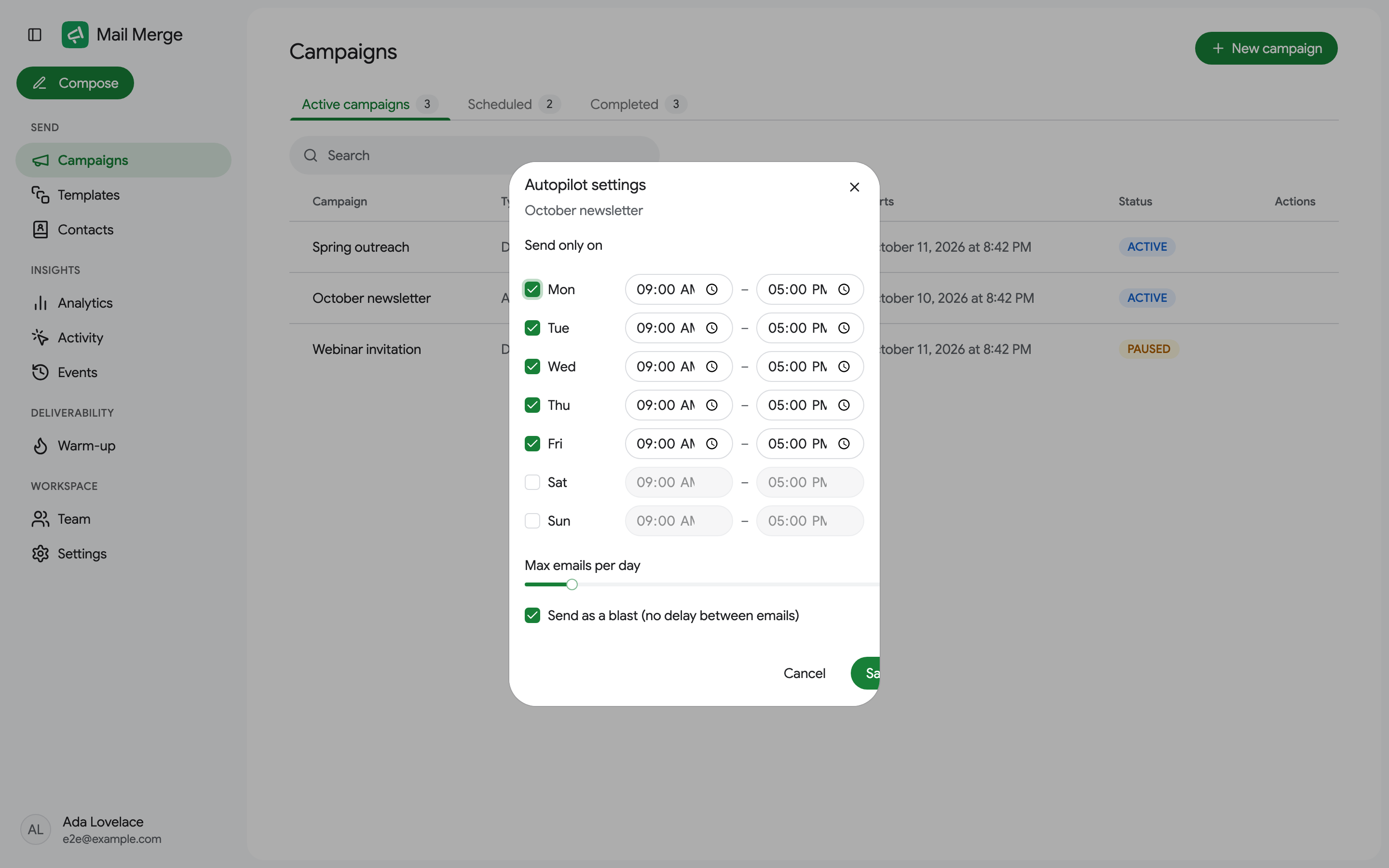1389x868 pixels.
Task: Click the PAUSED status badge
Action: [1148, 349]
